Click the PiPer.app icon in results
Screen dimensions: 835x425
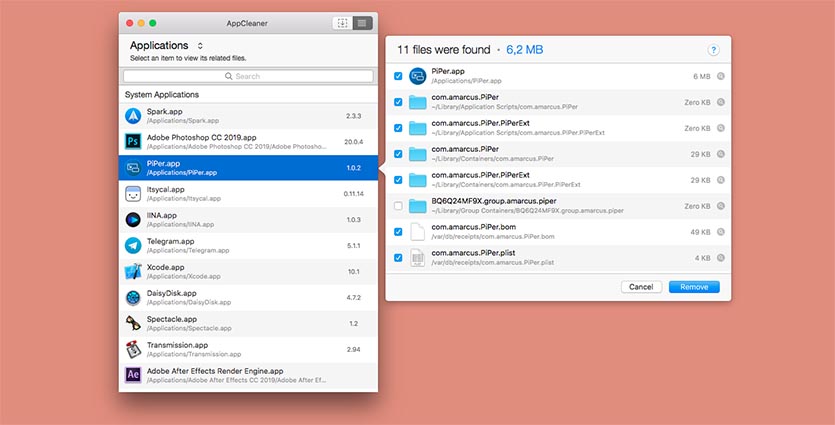click(x=418, y=76)
